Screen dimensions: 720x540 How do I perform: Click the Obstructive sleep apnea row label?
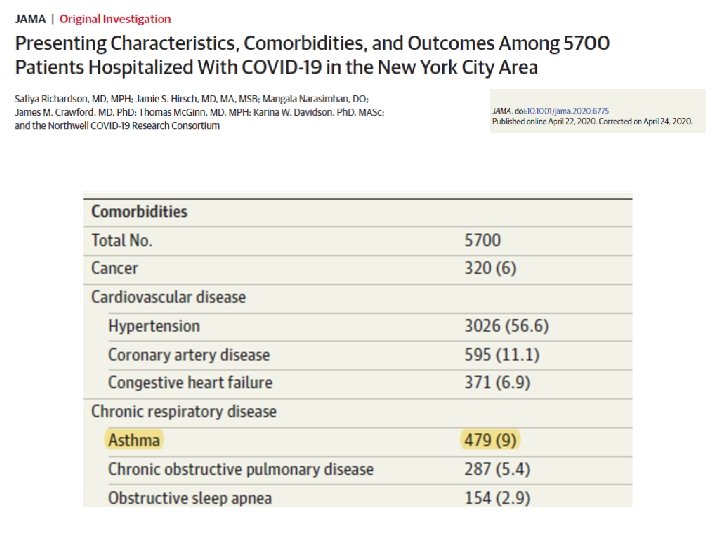click(190, 498)
